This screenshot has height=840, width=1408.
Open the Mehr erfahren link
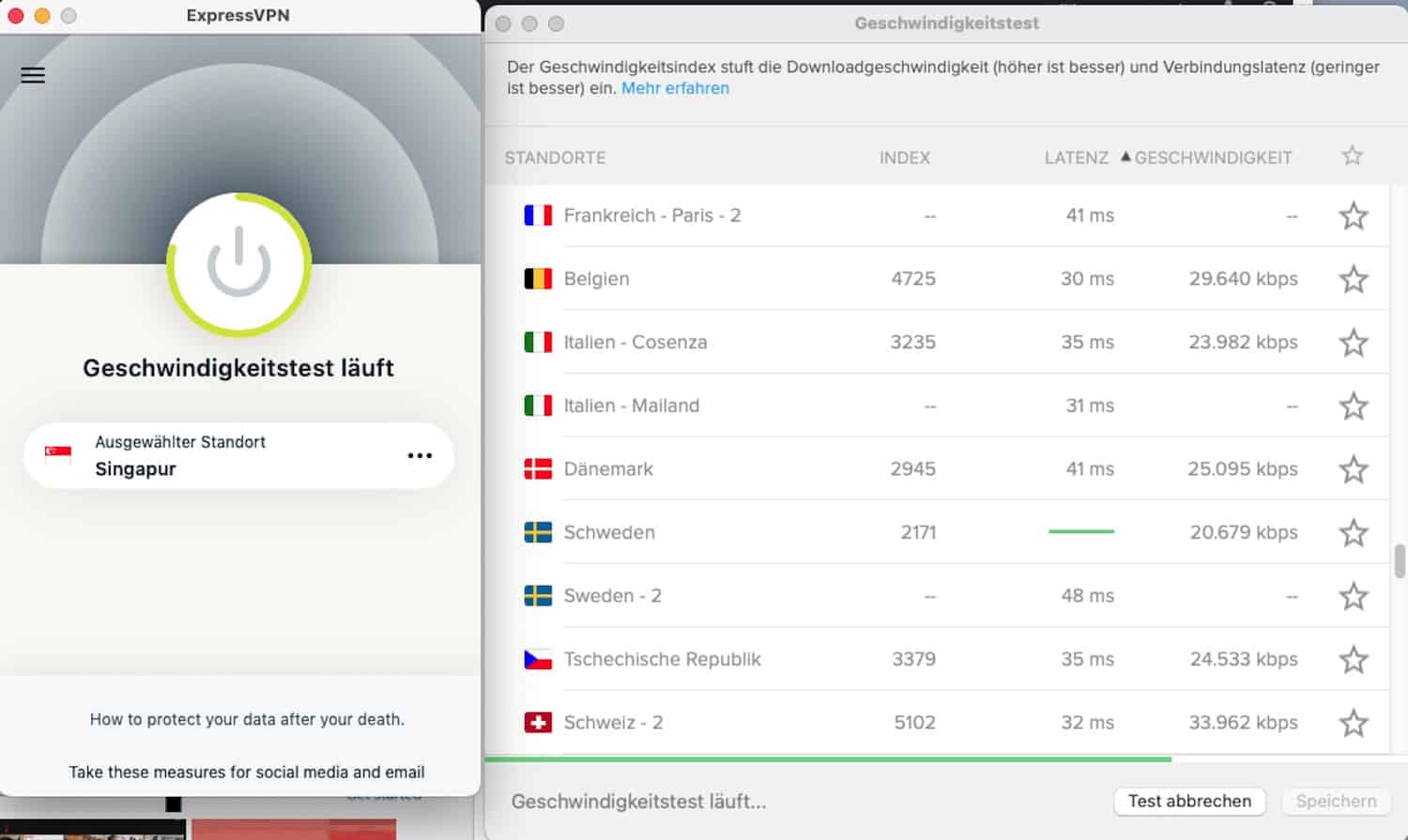[675, 88]
